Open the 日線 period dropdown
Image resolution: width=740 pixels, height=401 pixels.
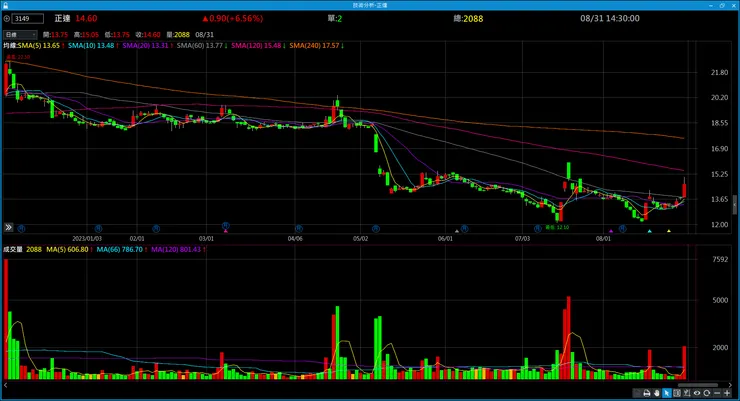[20, 35]
